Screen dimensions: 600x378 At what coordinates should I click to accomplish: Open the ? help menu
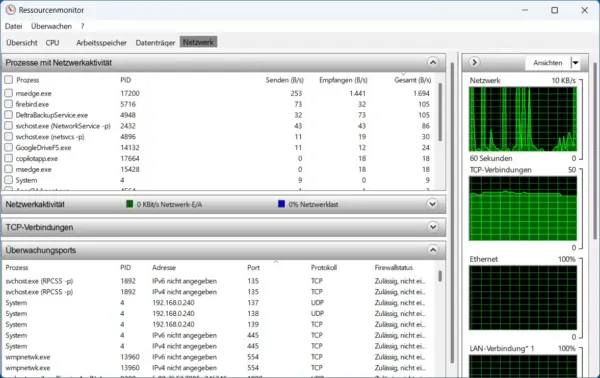[82, 26]
